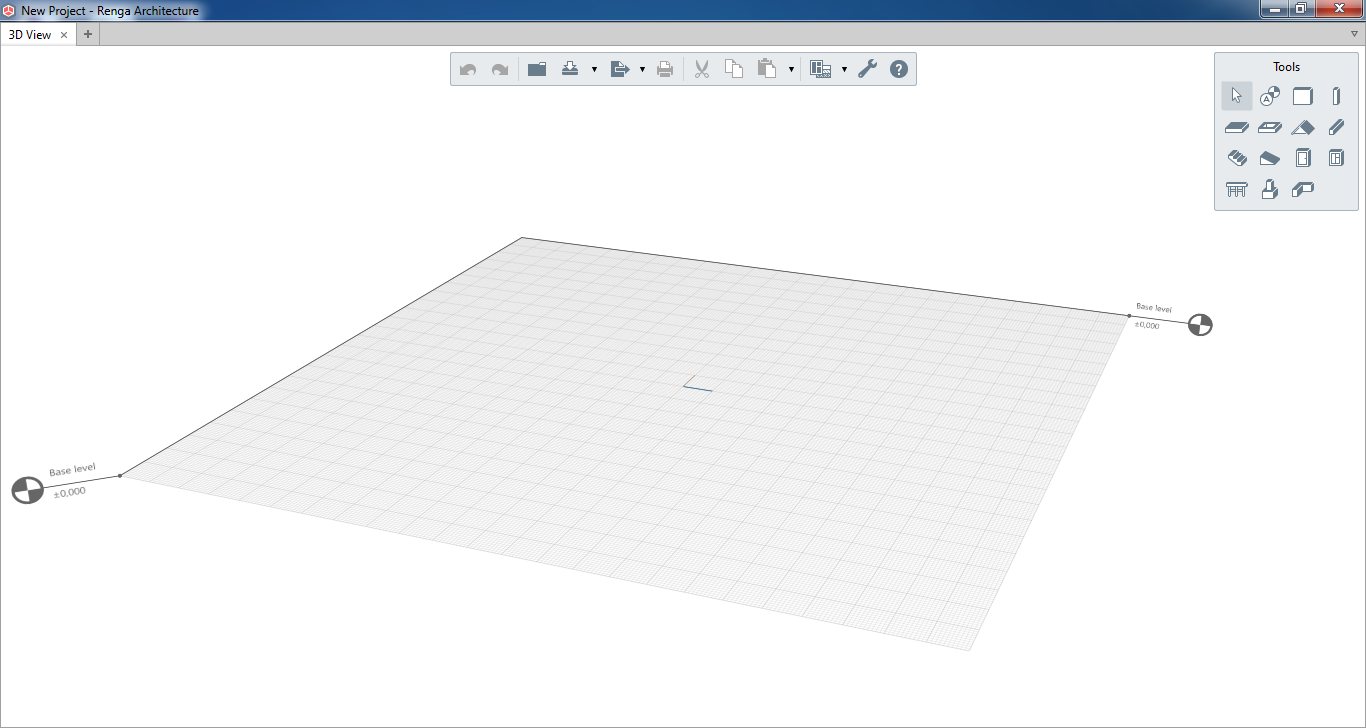Expand the Save options dropdown arrow

point(594,70)
